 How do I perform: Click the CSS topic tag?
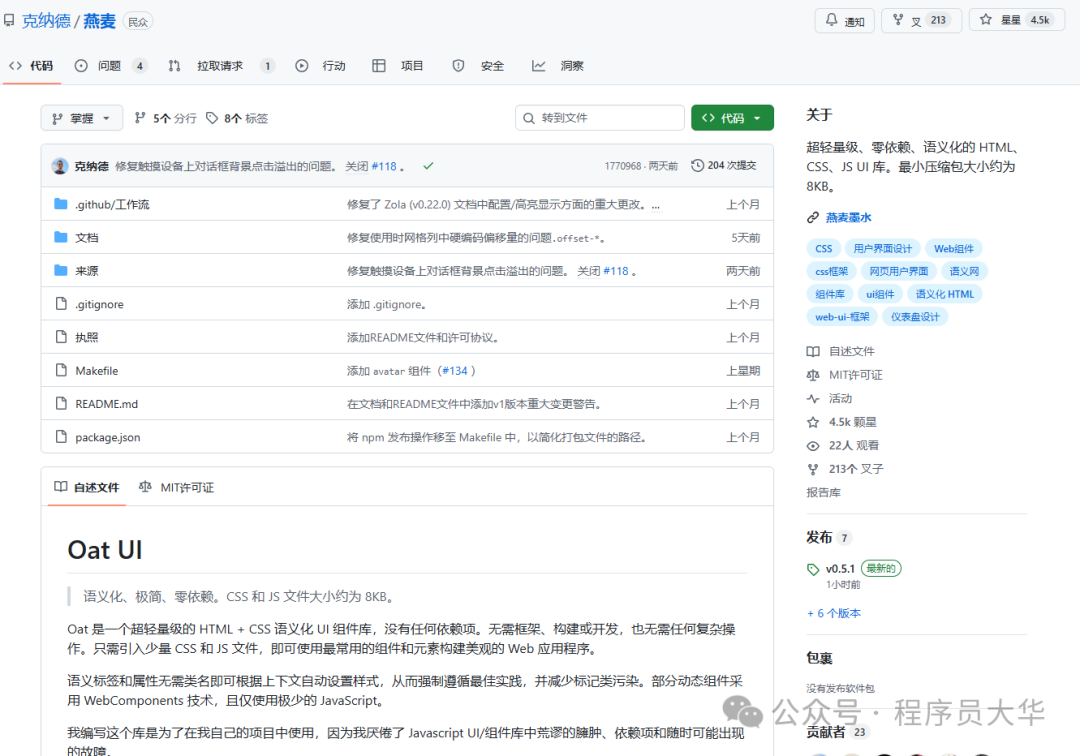(823, 248)
